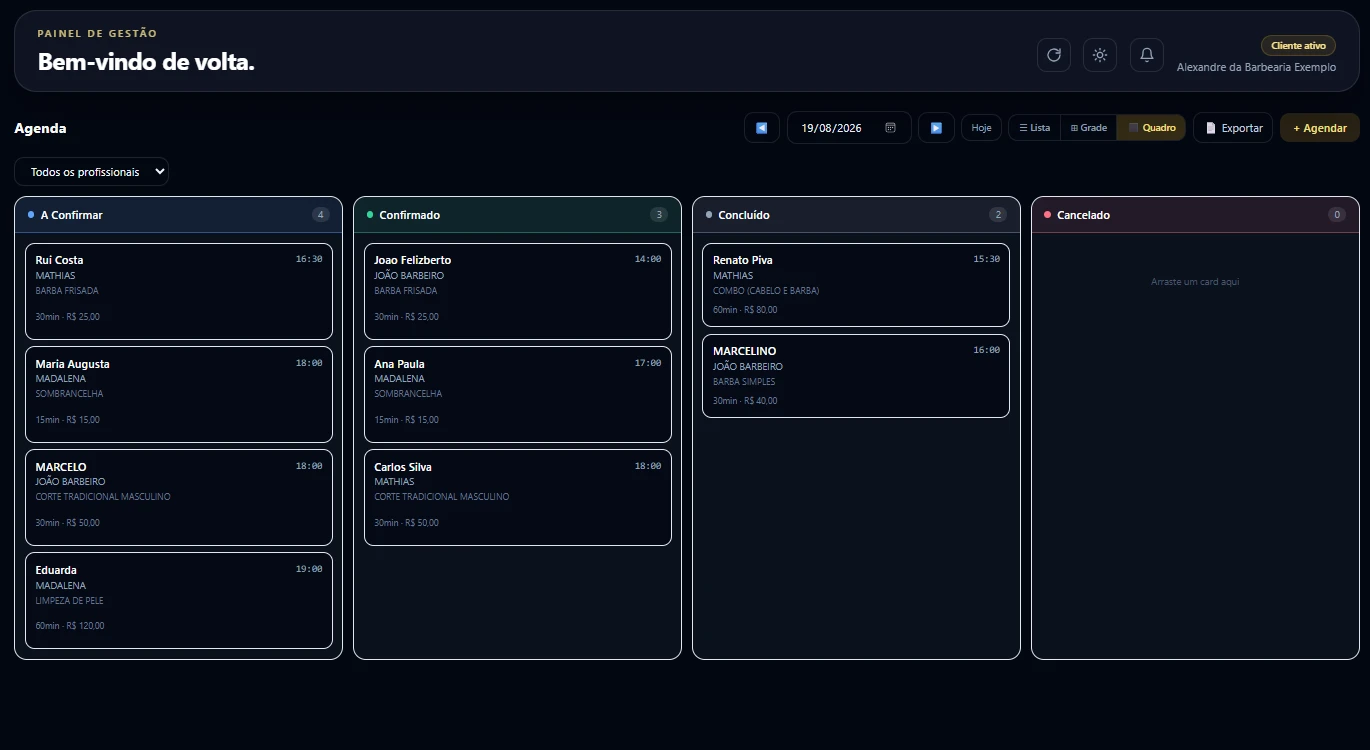
Task: Open Joao Felizberto appointment card
Action: coord(518,291)
